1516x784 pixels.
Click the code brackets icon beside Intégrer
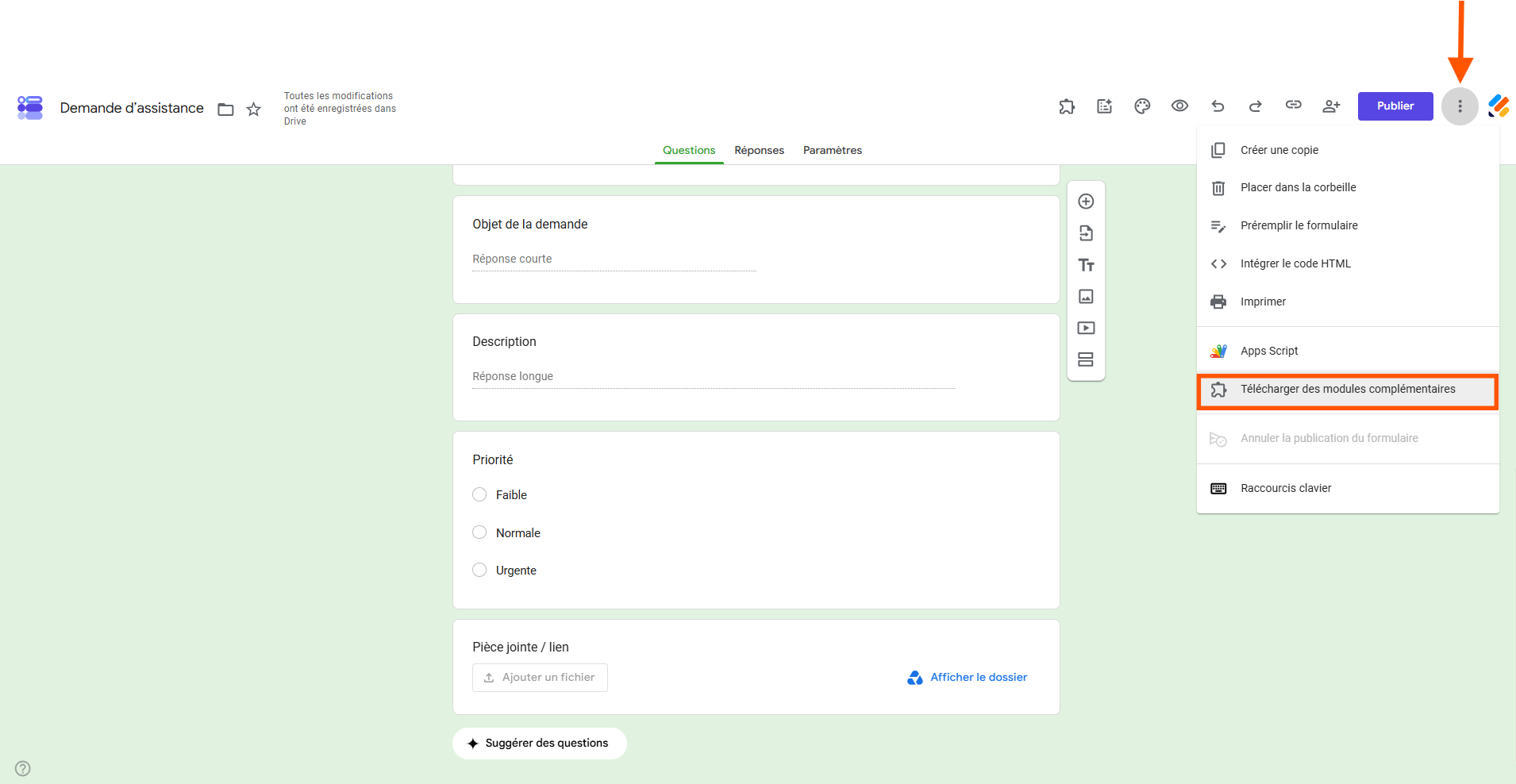1218,264
